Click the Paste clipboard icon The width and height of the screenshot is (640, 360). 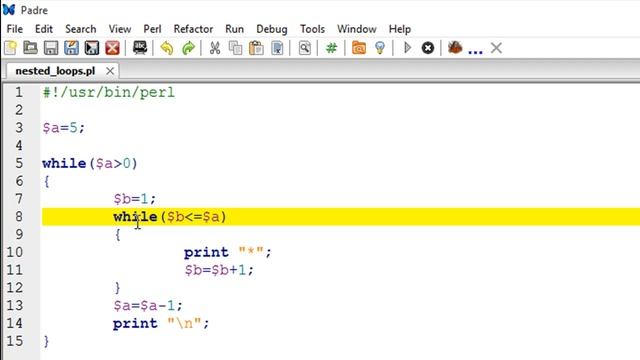tap(256, 48)
